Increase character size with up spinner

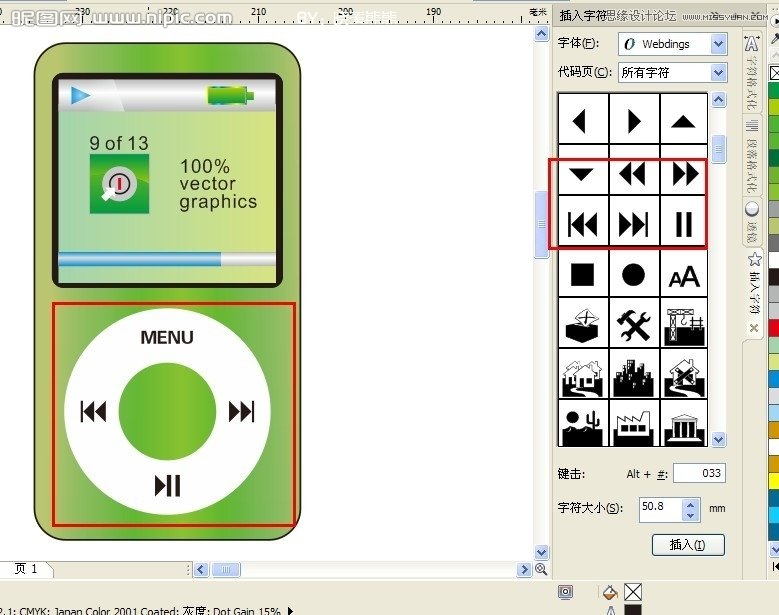690,504
